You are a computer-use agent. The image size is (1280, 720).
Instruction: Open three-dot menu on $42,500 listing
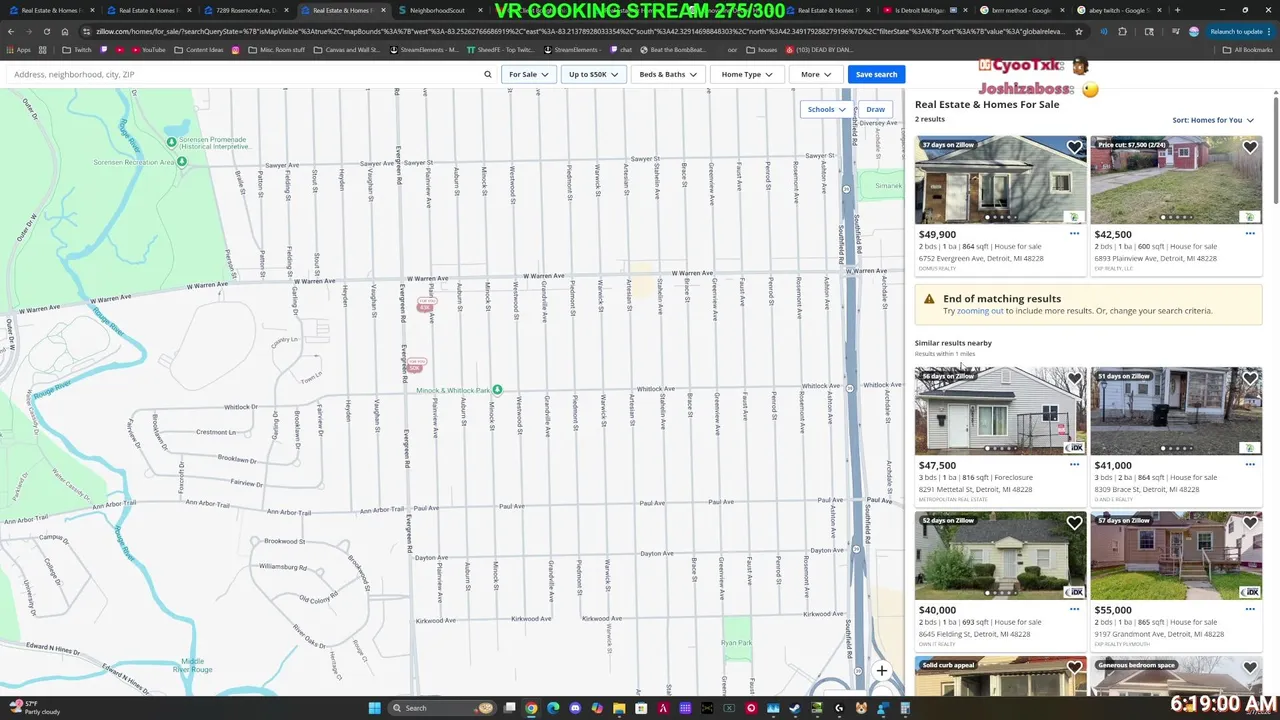point(1250,234)
